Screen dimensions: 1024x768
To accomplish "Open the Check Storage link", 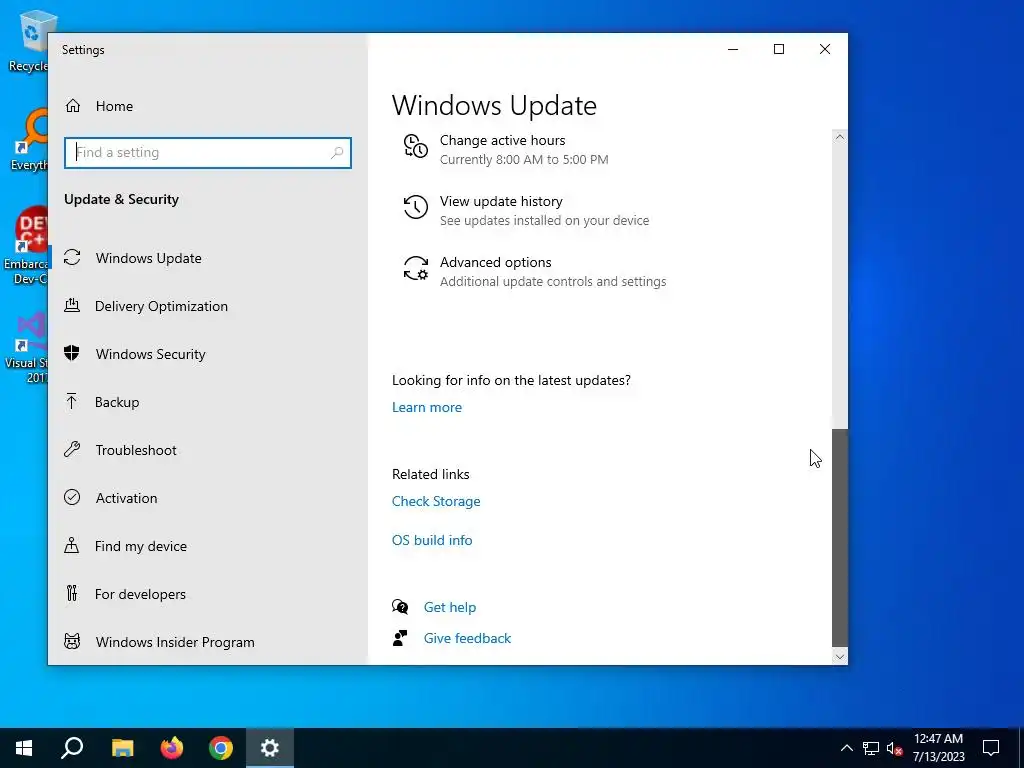I will (x=436, y=501).
